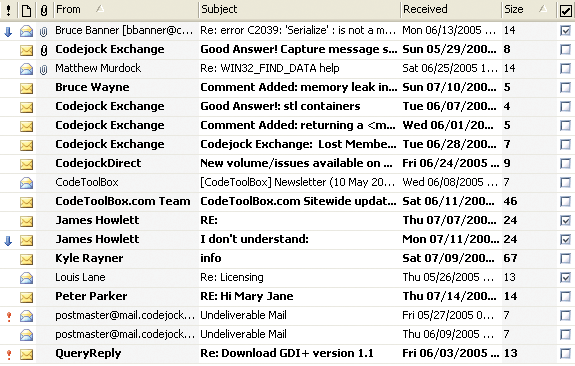Image resolution: width=575 pixels, height=366 pixels.
Task: Sort by attachment paperclip column header
Action: click(44, 10)
